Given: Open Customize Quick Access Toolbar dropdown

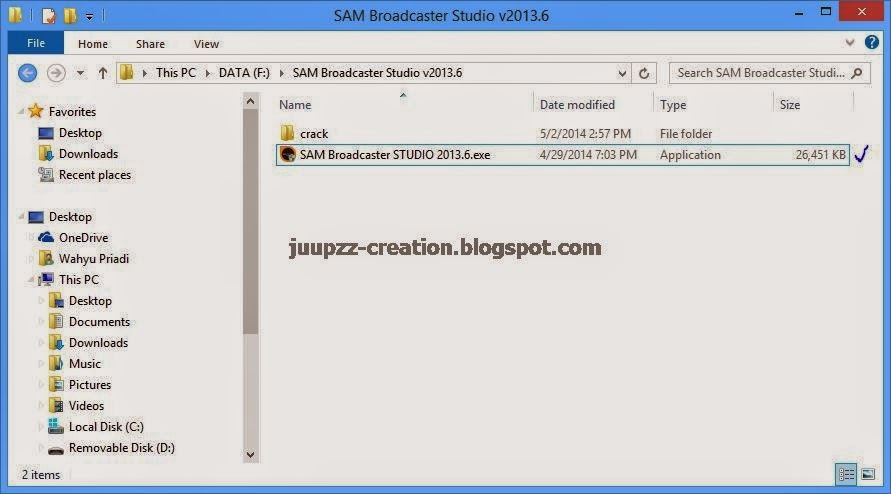Looking at the screenshot, I should point(89,16).
